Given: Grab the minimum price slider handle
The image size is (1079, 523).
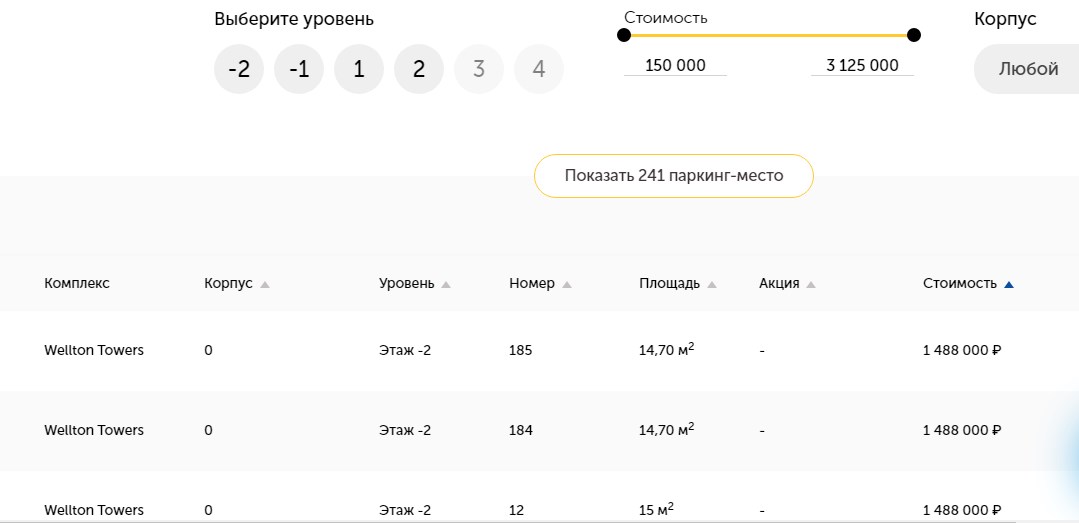Looking at the screenshot, I should (x=624, y=35).
